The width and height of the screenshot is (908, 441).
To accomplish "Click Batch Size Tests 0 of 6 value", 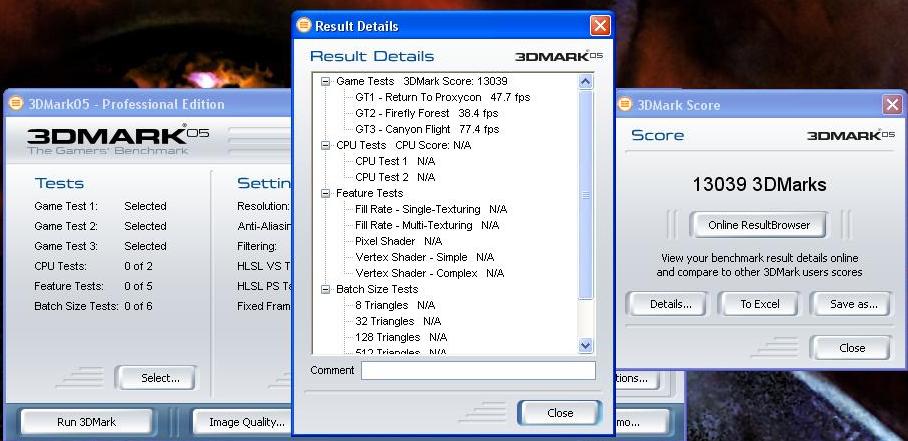I will click(x=138, y=306).
